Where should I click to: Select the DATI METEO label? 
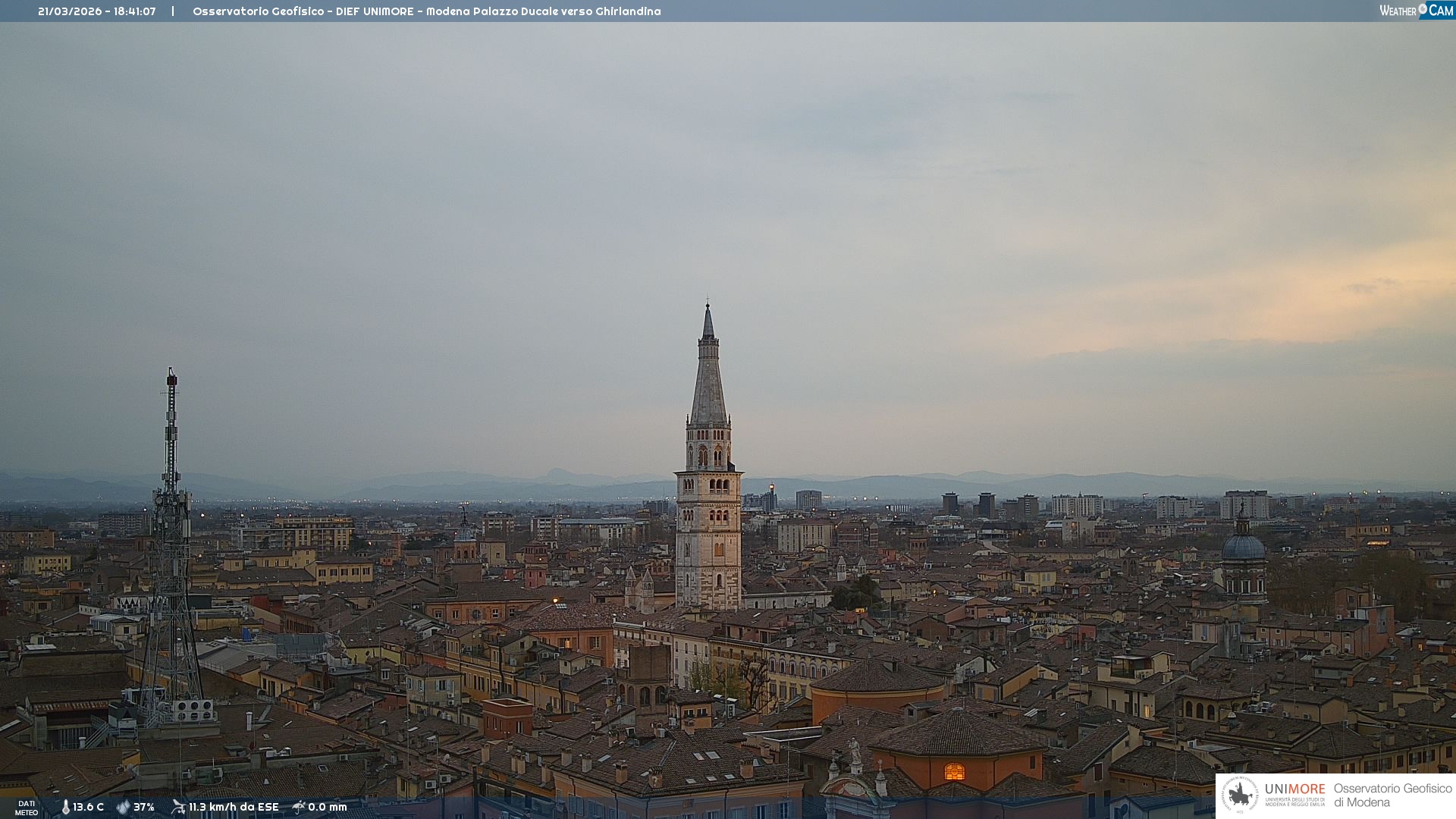pyautogui.click(x=27, y=808)
